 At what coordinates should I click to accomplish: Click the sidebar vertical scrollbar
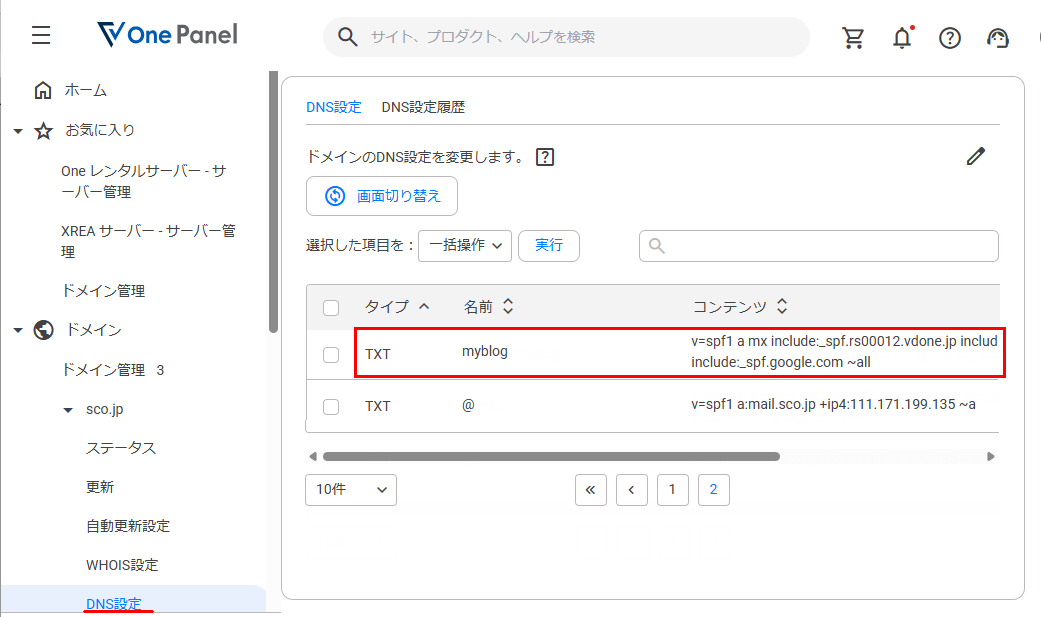(273, 202)
